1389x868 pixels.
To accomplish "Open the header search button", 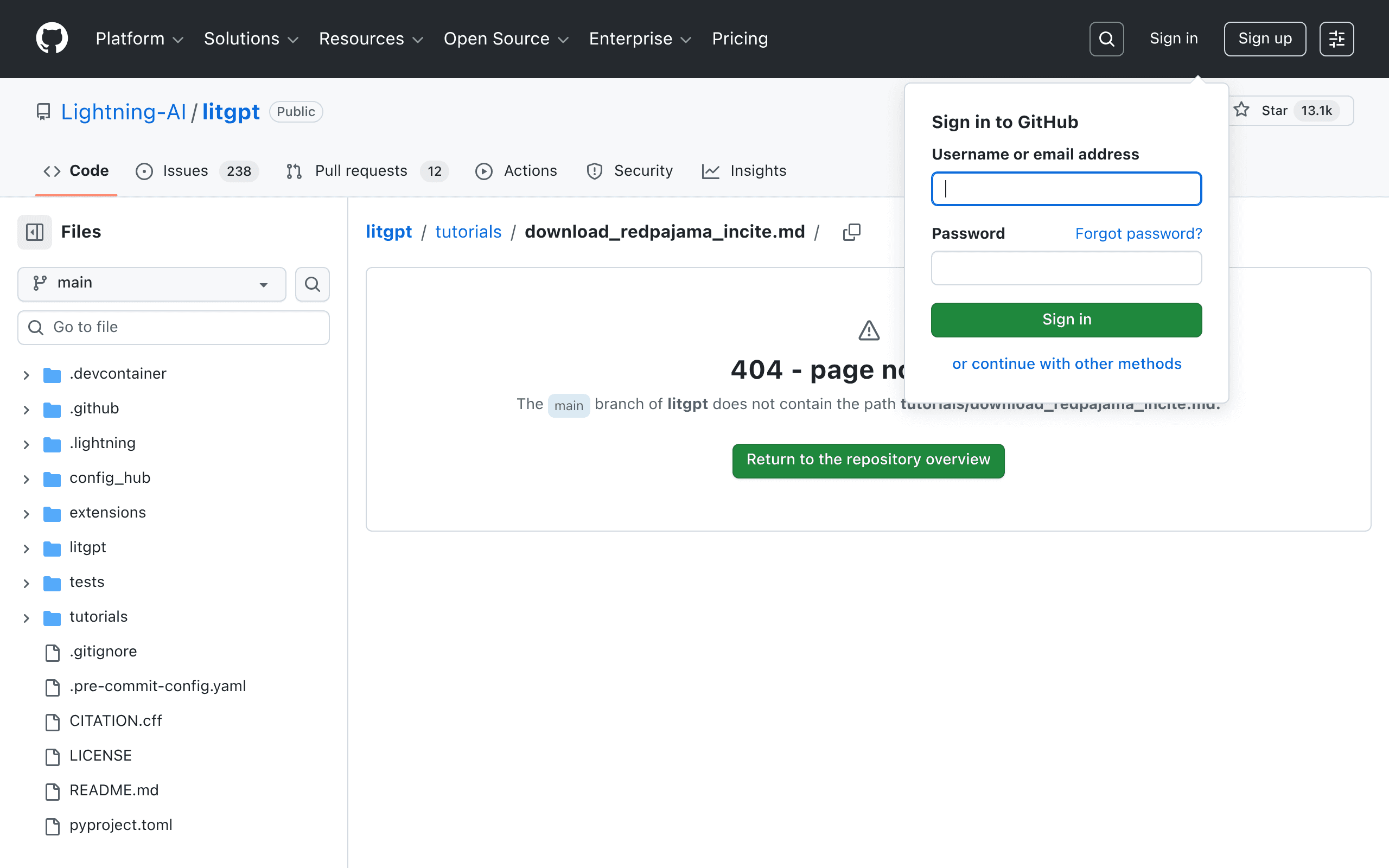I will pyautogui.click(x=1106, y=39).
